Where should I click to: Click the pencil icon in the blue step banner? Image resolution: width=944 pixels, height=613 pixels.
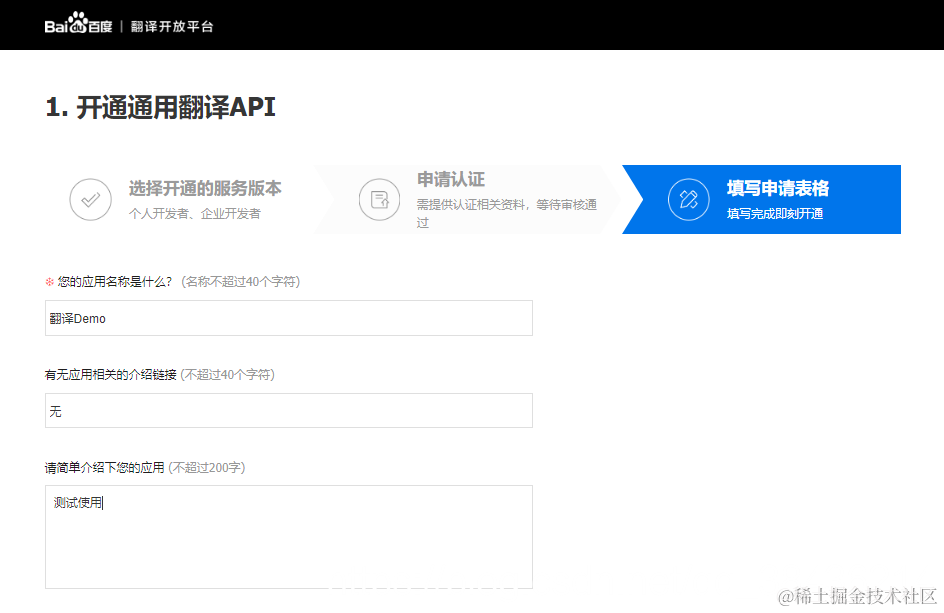687,199
